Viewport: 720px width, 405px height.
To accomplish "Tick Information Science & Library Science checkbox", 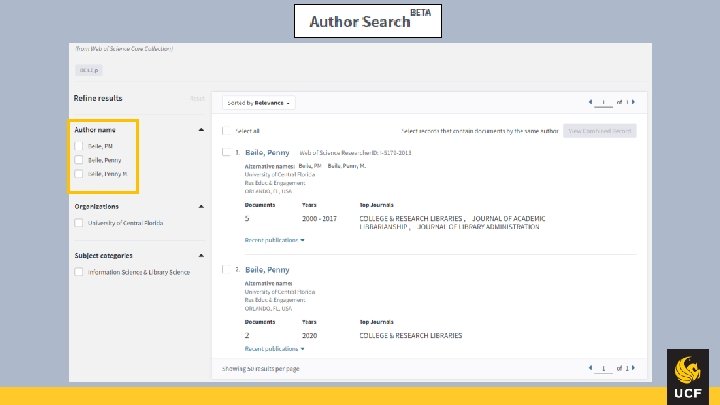I will point(79,272).
